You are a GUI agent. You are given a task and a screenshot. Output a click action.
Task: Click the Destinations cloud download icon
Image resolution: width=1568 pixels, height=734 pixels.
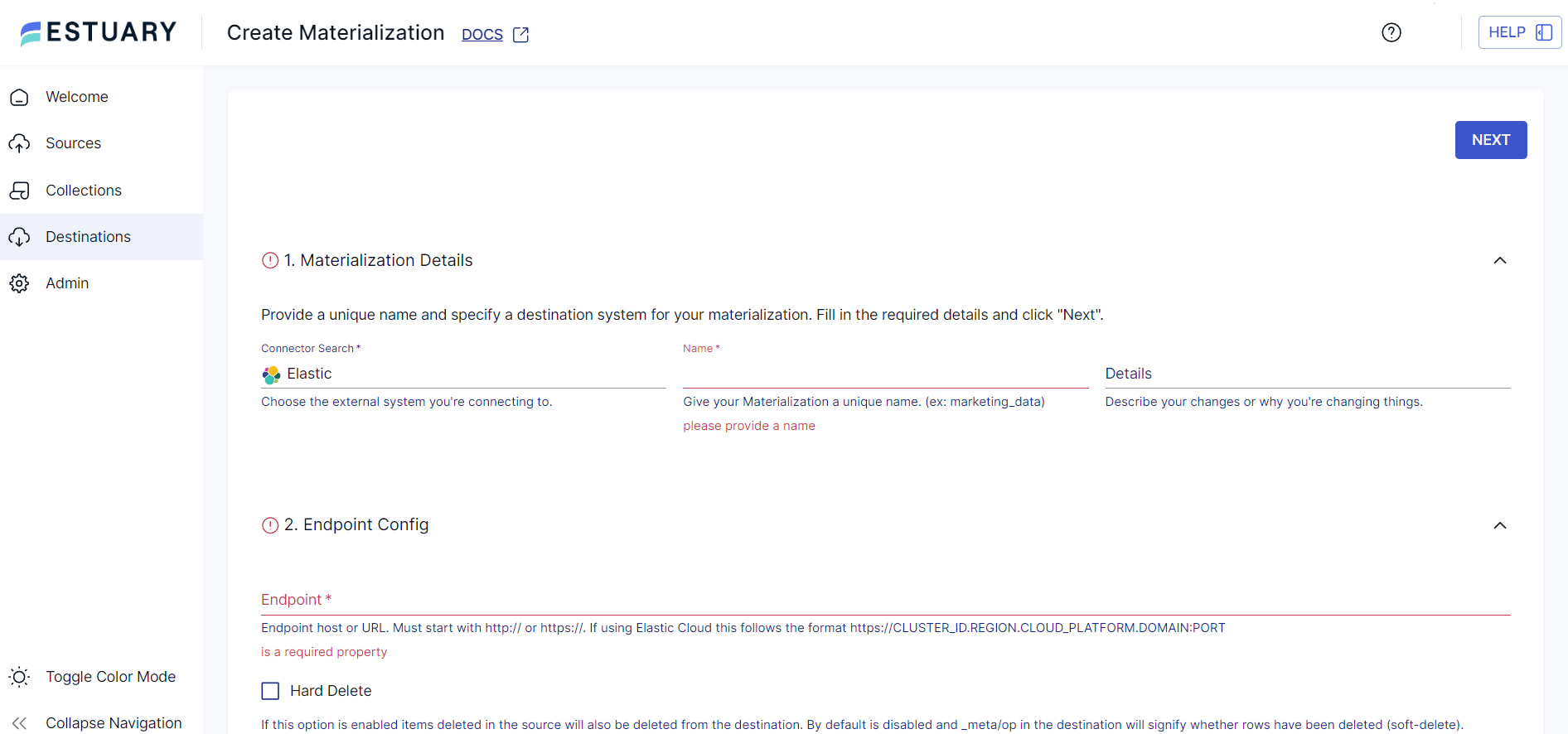tap(20, 237)
